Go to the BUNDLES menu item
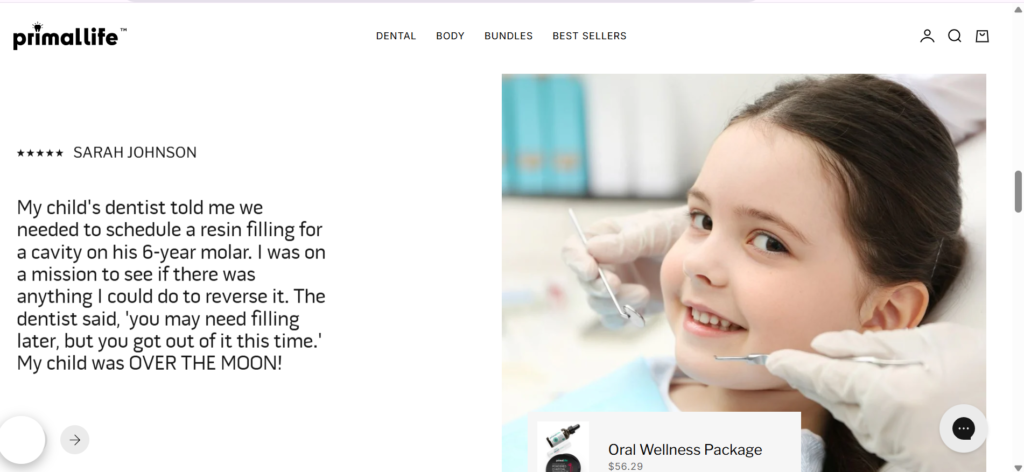 tap(508, 36)
